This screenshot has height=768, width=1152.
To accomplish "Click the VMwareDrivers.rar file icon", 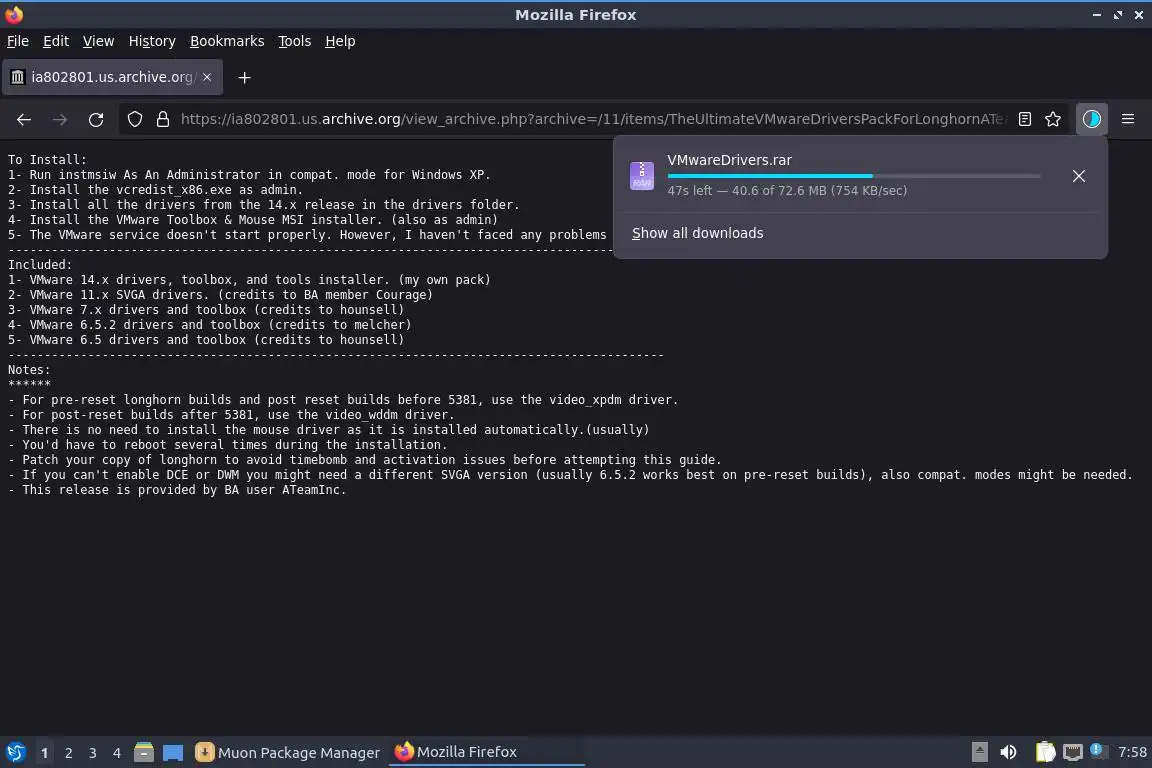I will tap(641, 176).
